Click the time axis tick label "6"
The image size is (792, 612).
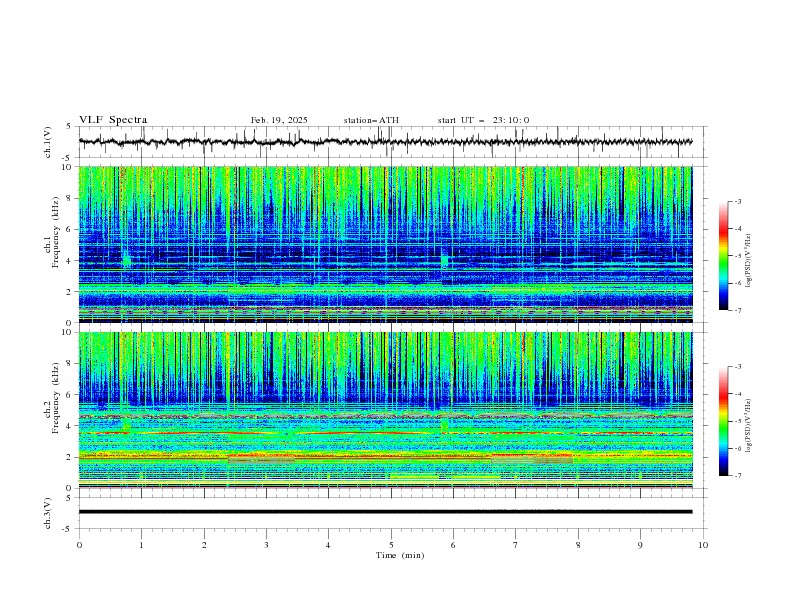coord(453,545)
